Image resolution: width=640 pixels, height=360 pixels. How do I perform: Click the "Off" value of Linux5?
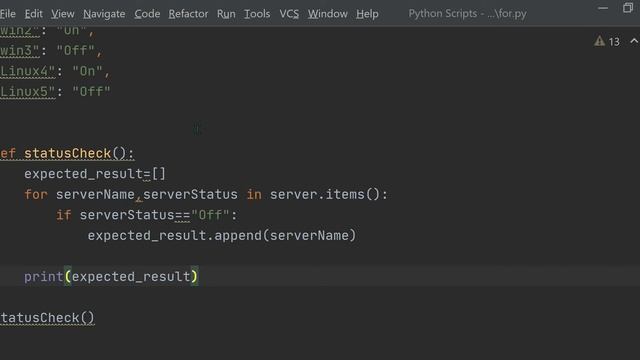91,91
